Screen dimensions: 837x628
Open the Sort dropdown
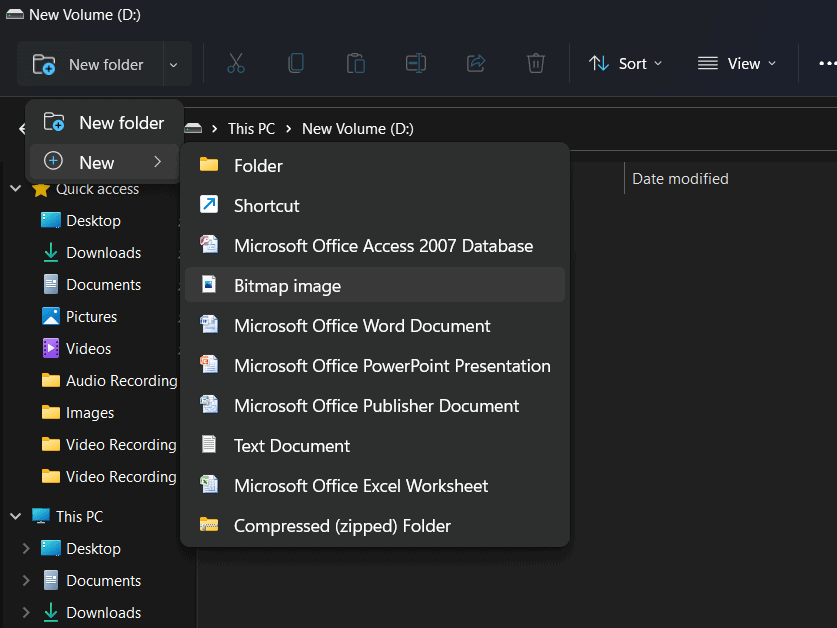(x=626, y=63)
